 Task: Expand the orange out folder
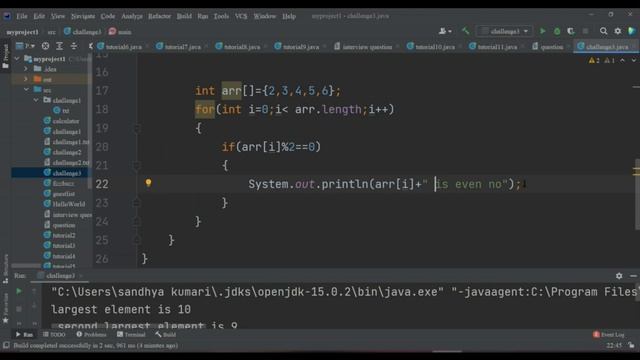point(27,79)
